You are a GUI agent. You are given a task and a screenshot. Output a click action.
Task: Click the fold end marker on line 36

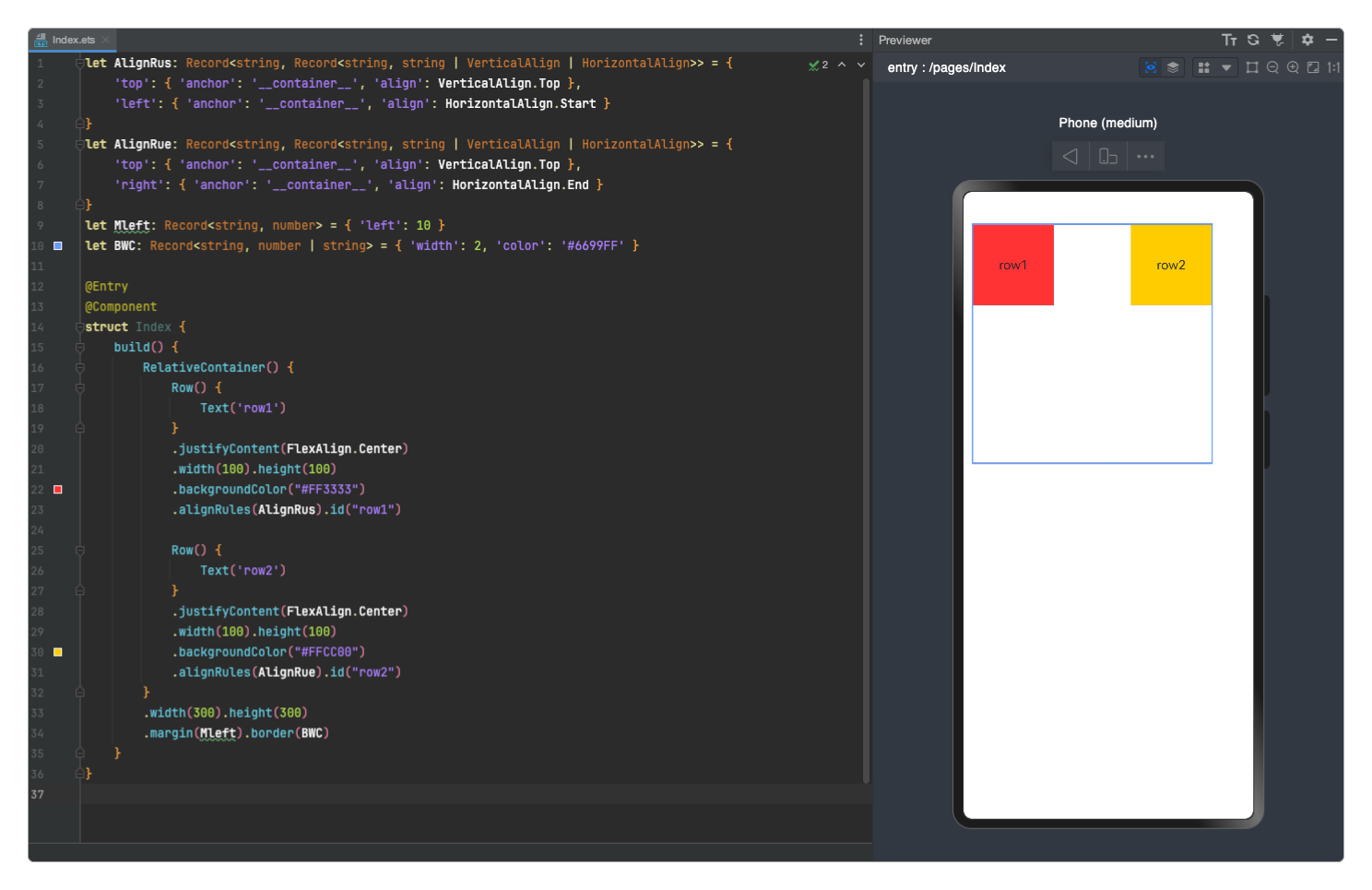click(x=80, y=773)
